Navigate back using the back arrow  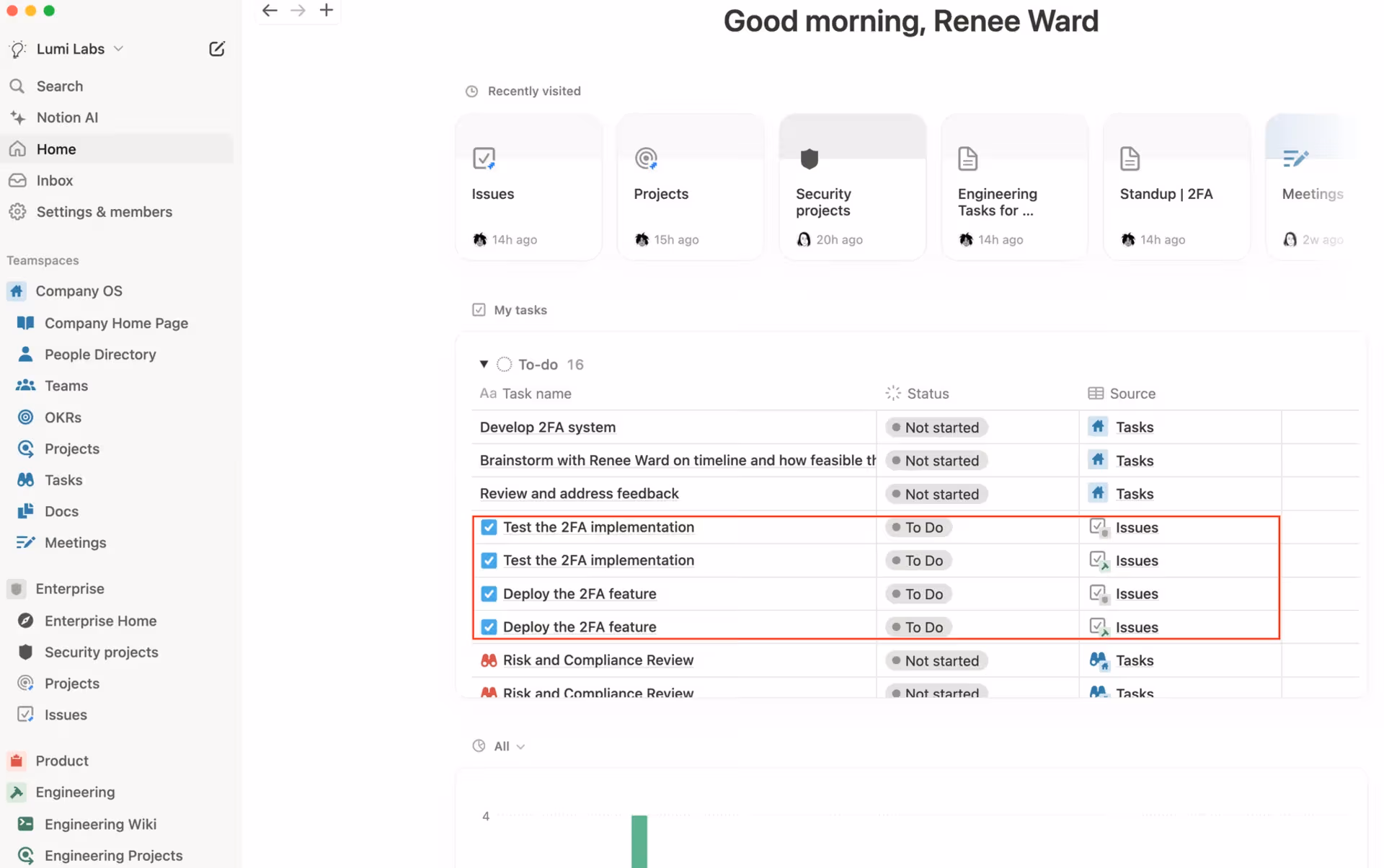pos(270,10)
